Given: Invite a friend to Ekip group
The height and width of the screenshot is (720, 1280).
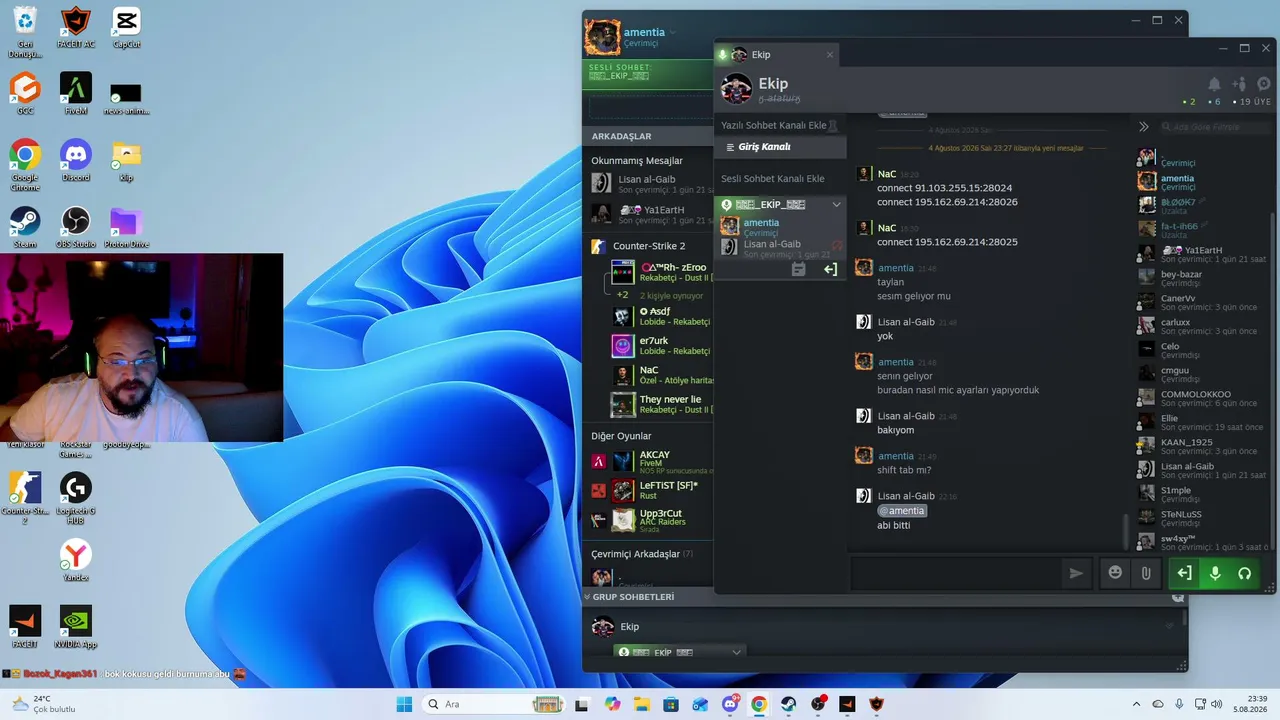Looking at the screenshot, I should (1240, 85).
